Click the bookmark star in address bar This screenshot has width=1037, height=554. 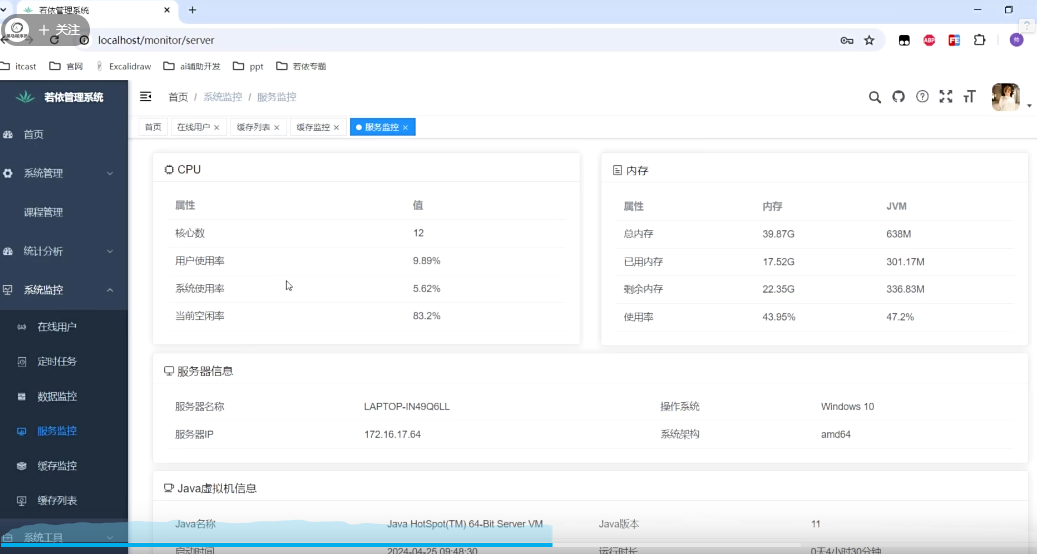(869, 40)
